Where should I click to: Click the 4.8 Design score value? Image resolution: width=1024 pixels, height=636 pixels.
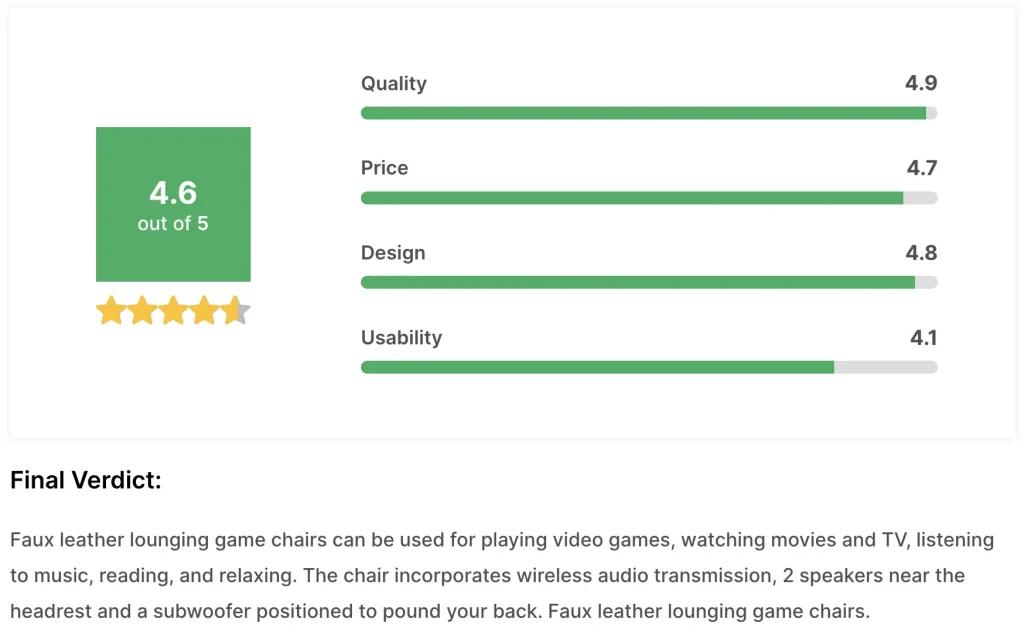(921, 253)
